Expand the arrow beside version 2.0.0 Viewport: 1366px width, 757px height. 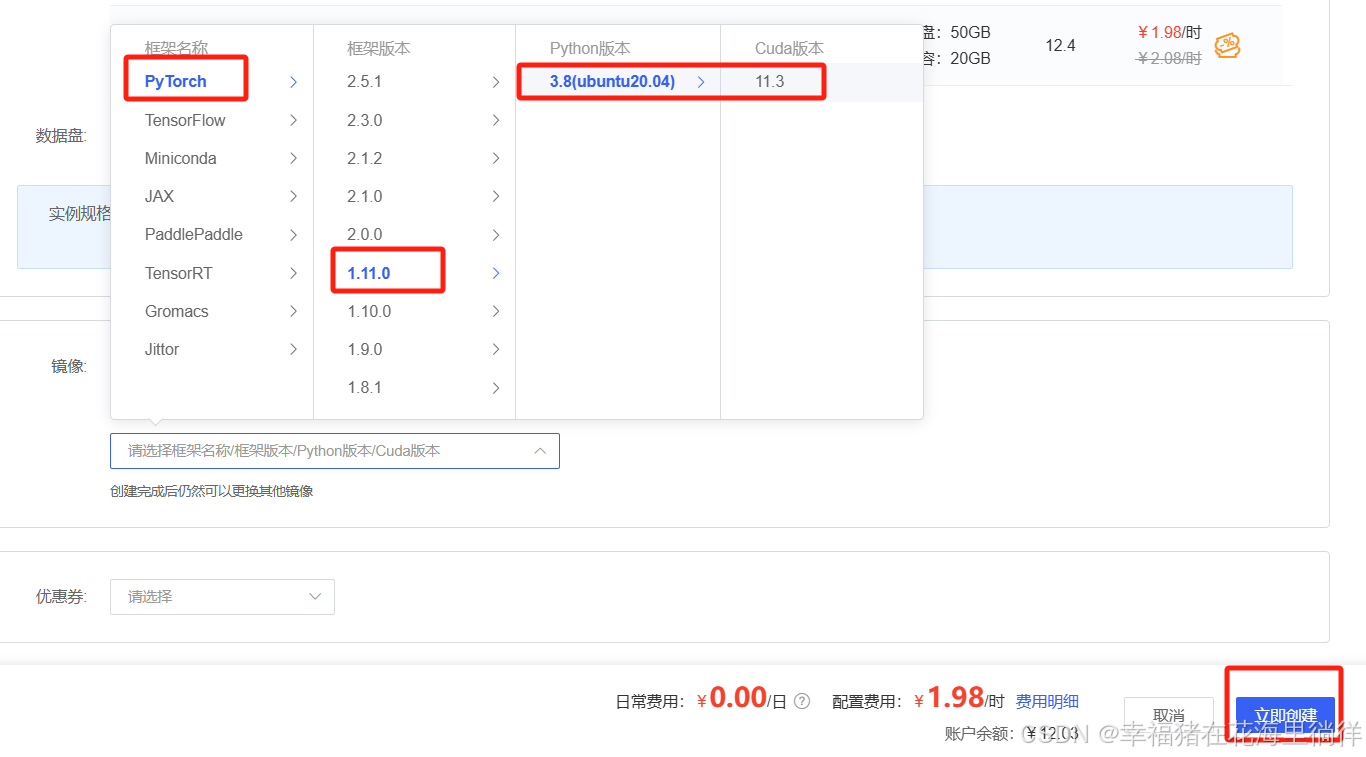tap(496, 234)
